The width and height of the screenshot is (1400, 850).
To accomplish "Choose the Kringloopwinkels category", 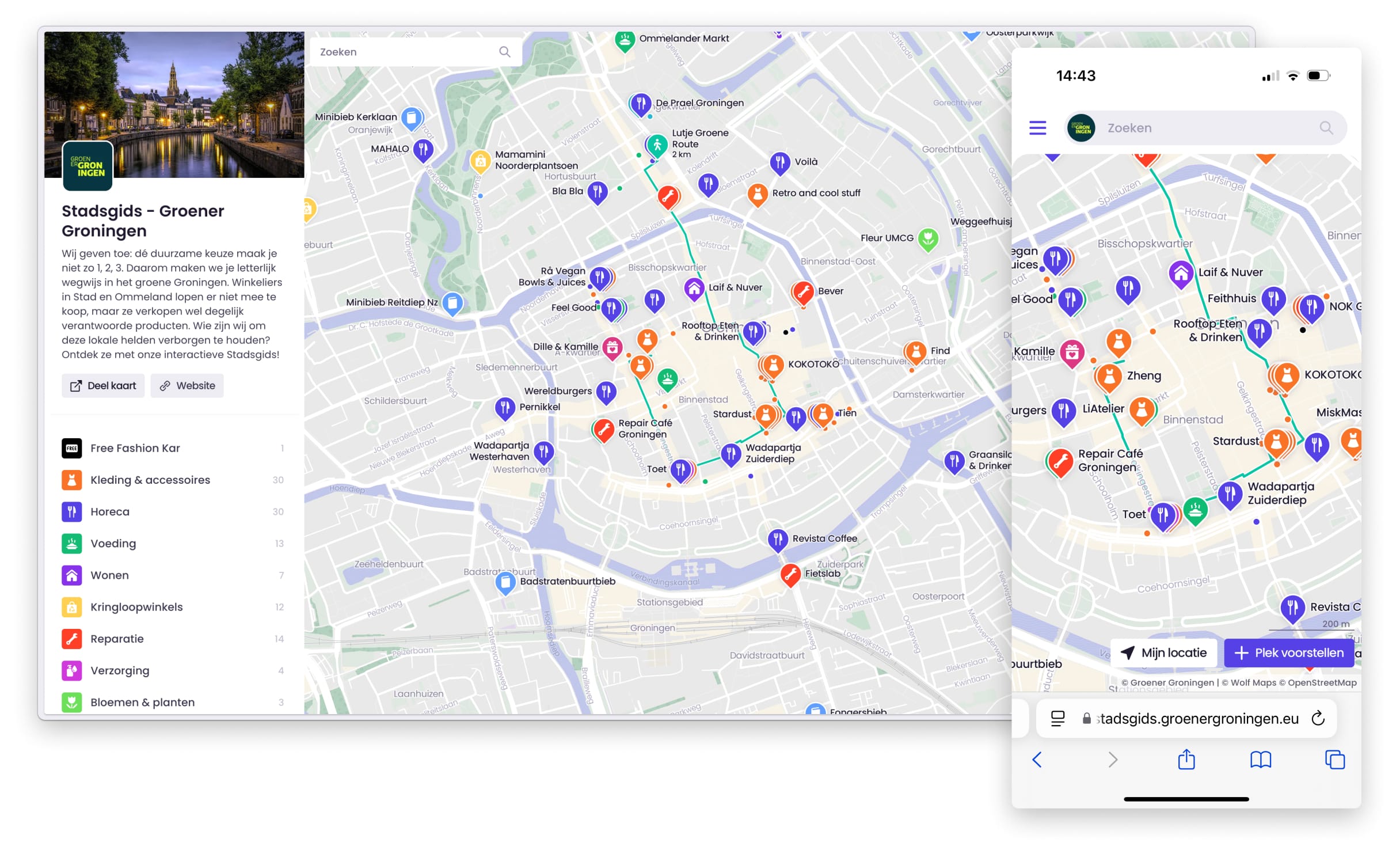I will tap(174, 607).
